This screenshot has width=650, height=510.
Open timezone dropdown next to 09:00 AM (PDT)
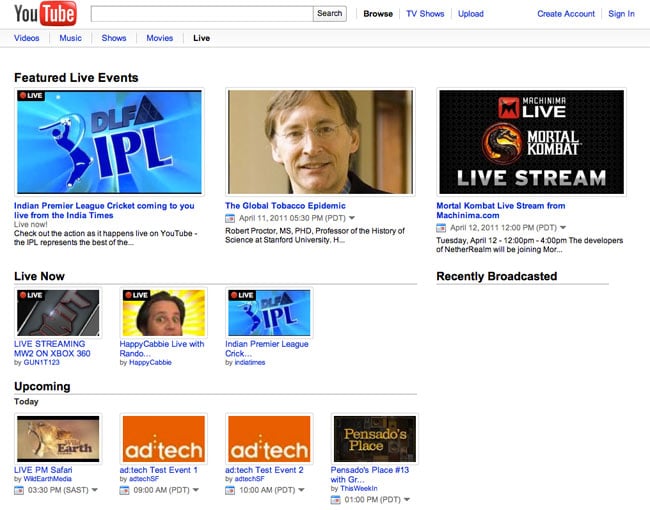point(196,490)
